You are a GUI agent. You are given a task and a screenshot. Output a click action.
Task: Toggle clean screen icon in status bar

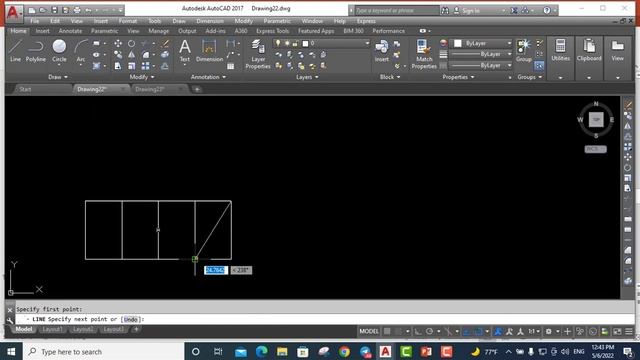click(617, 331)
